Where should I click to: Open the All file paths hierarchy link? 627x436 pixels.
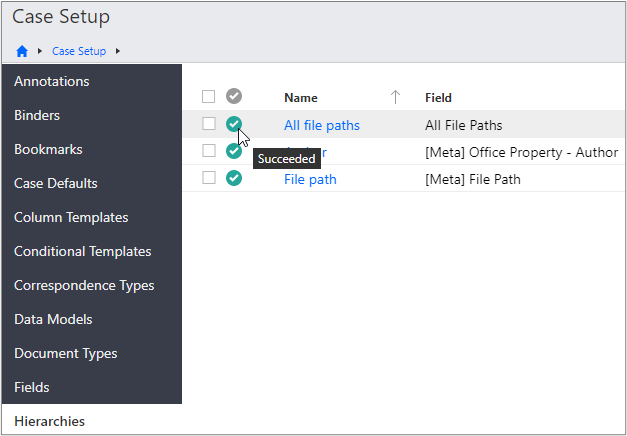(x=321, y=125)
